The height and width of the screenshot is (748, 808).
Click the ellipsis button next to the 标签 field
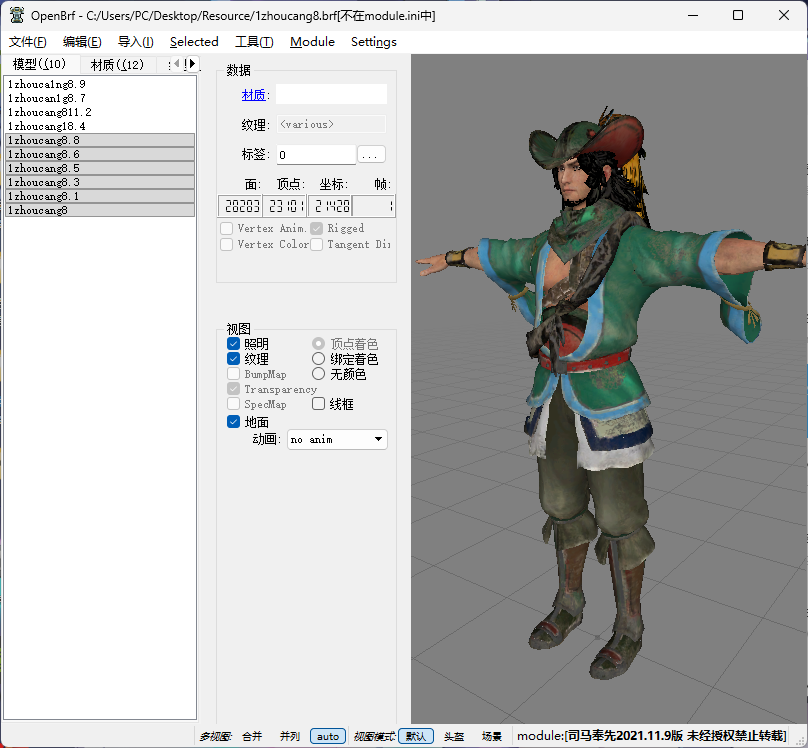(371, 155)
